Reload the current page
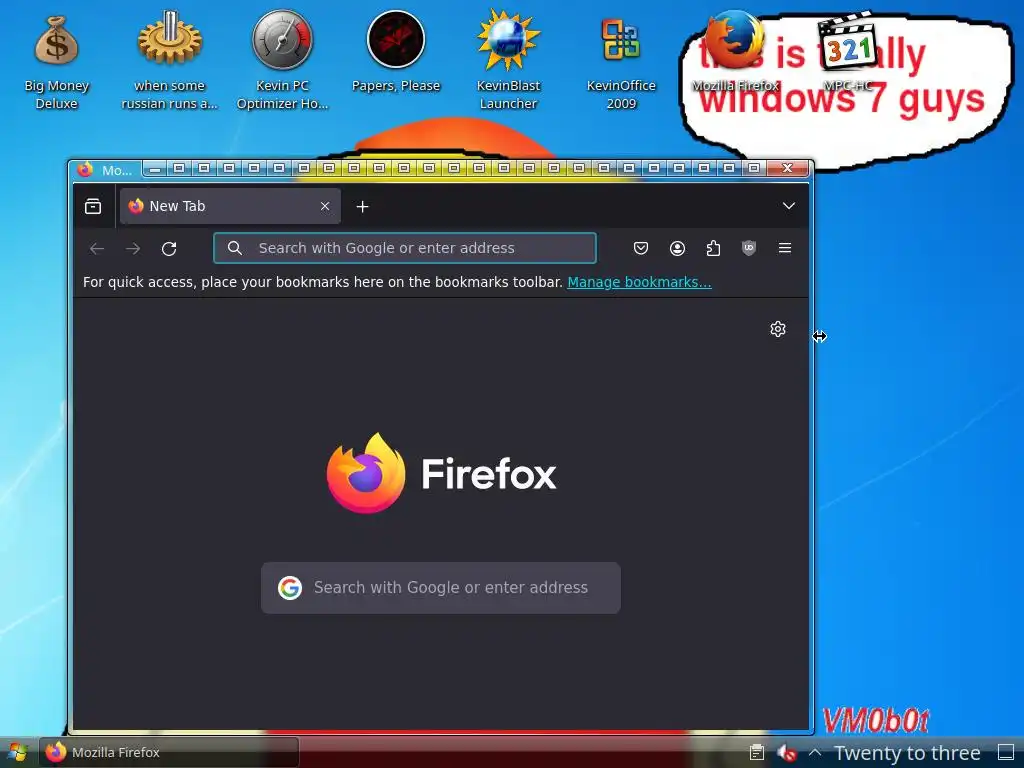 (x=169, y=249)
